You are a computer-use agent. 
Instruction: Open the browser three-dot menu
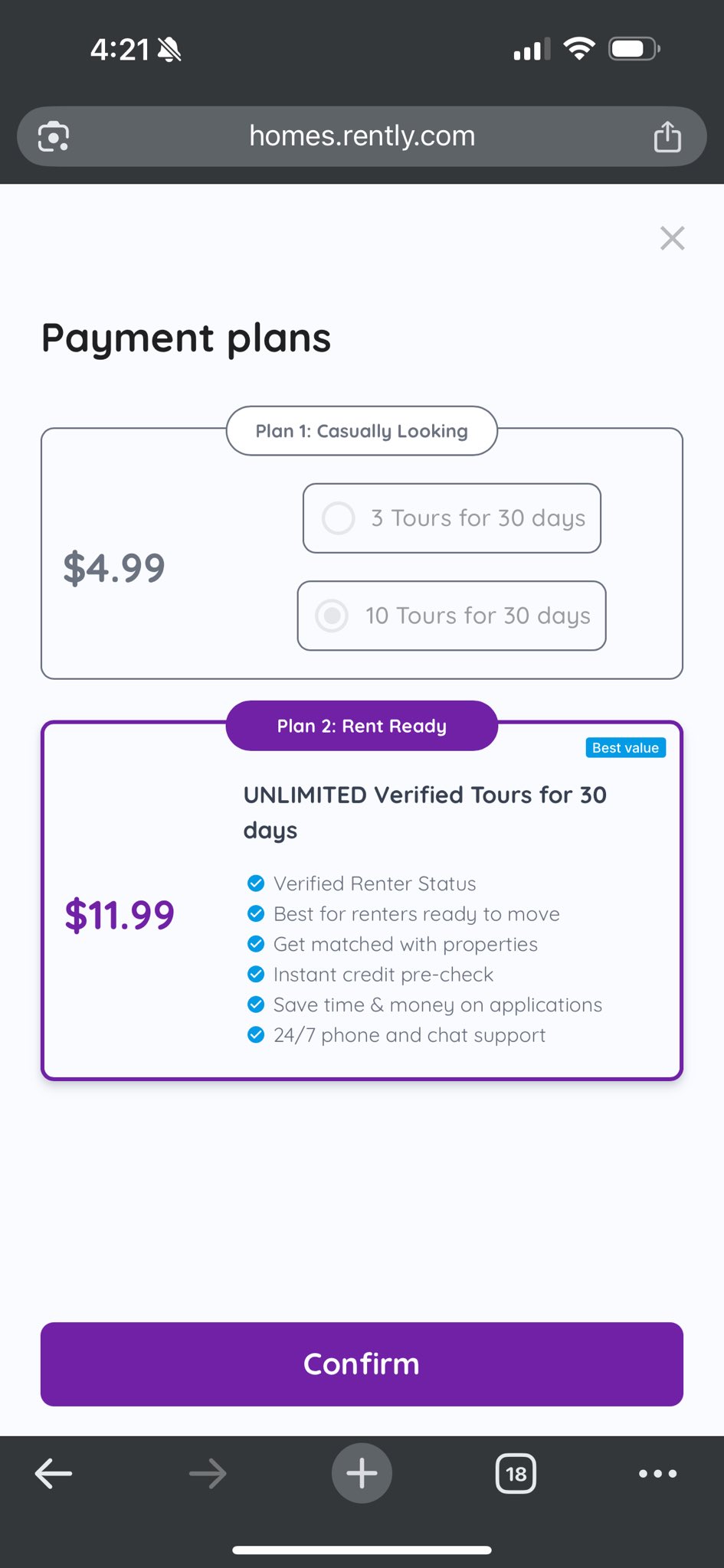657,1473
